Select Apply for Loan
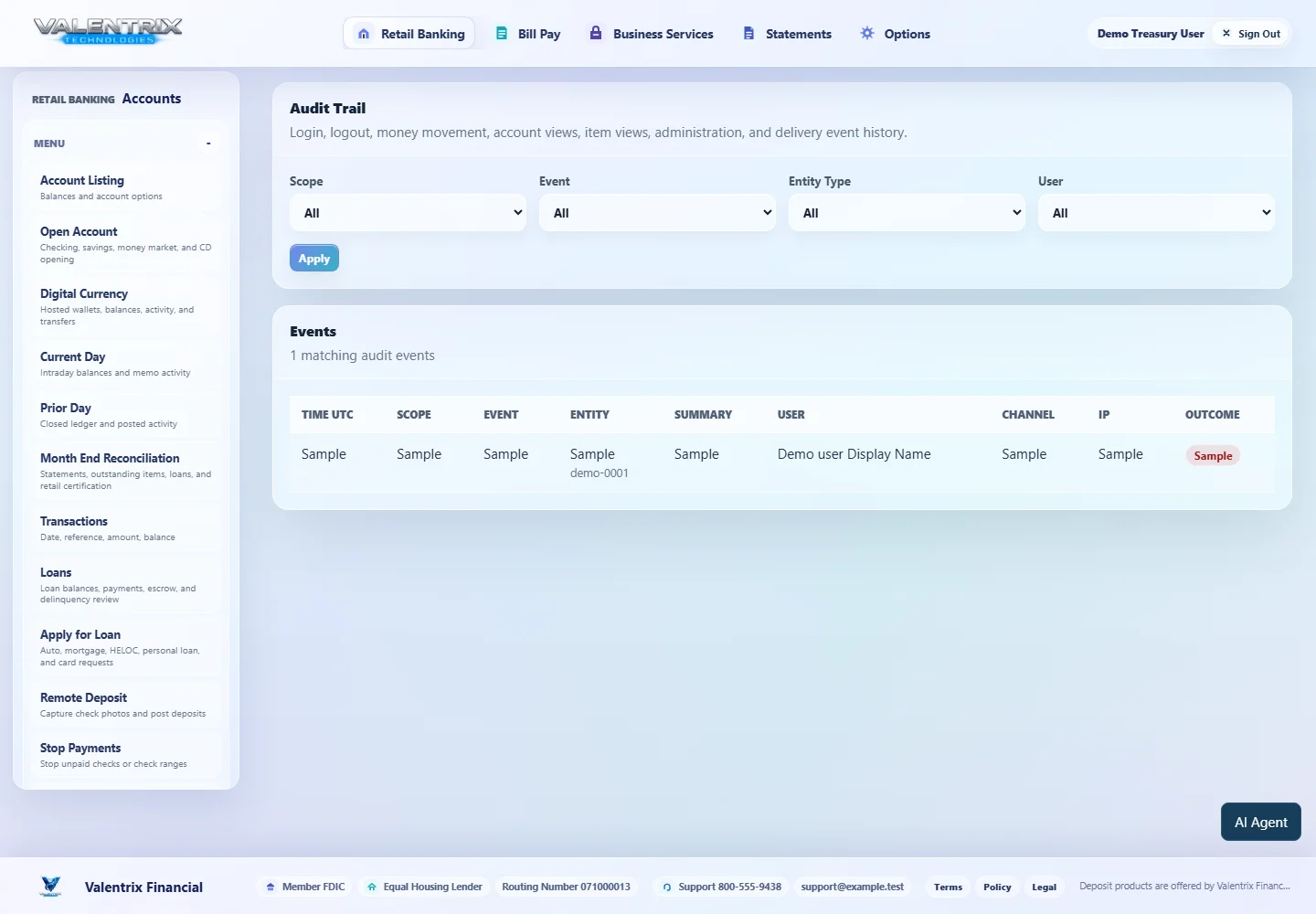 [x=125, y=648]
